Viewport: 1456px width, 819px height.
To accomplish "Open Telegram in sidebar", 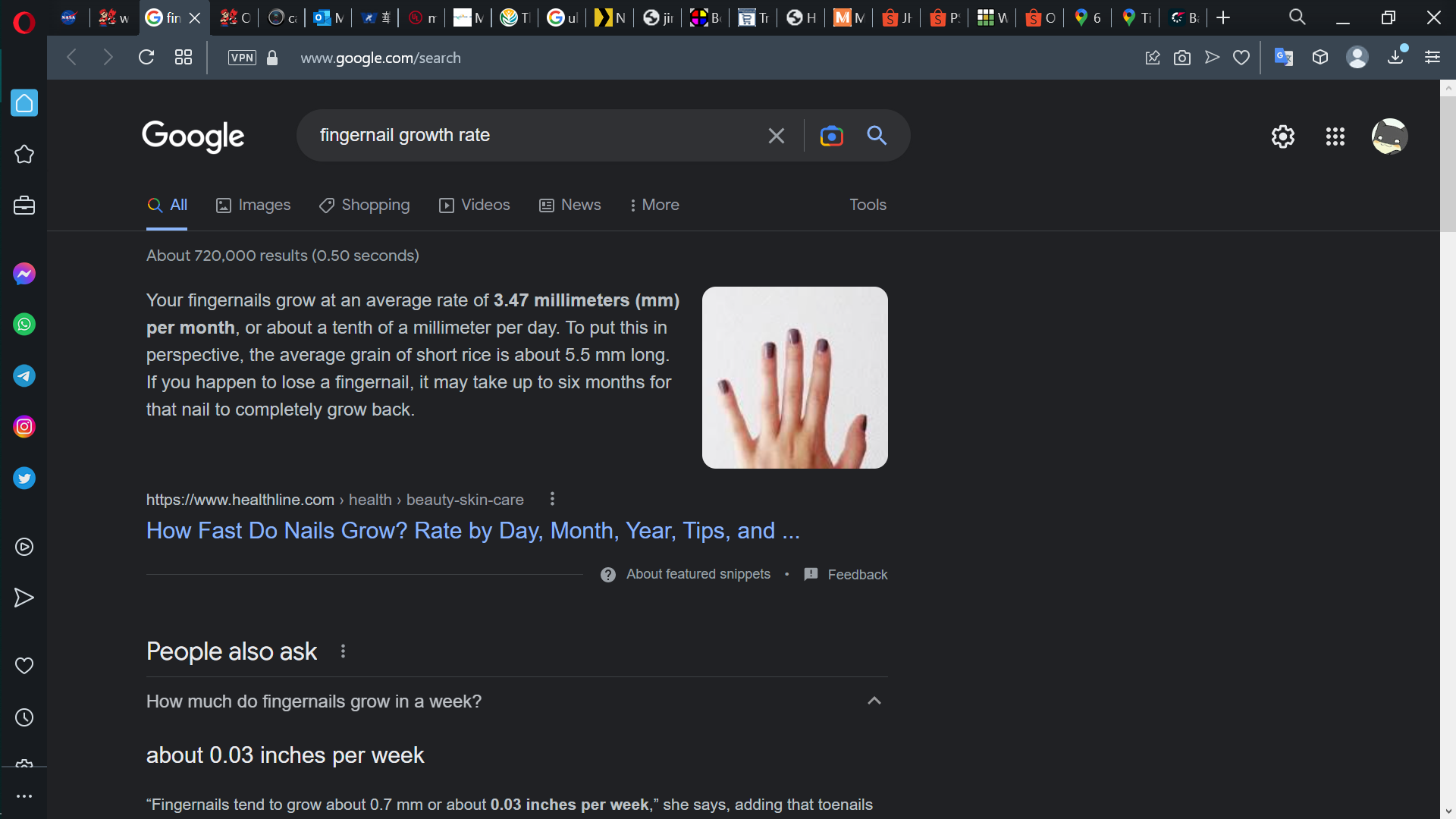I will 24,376.
